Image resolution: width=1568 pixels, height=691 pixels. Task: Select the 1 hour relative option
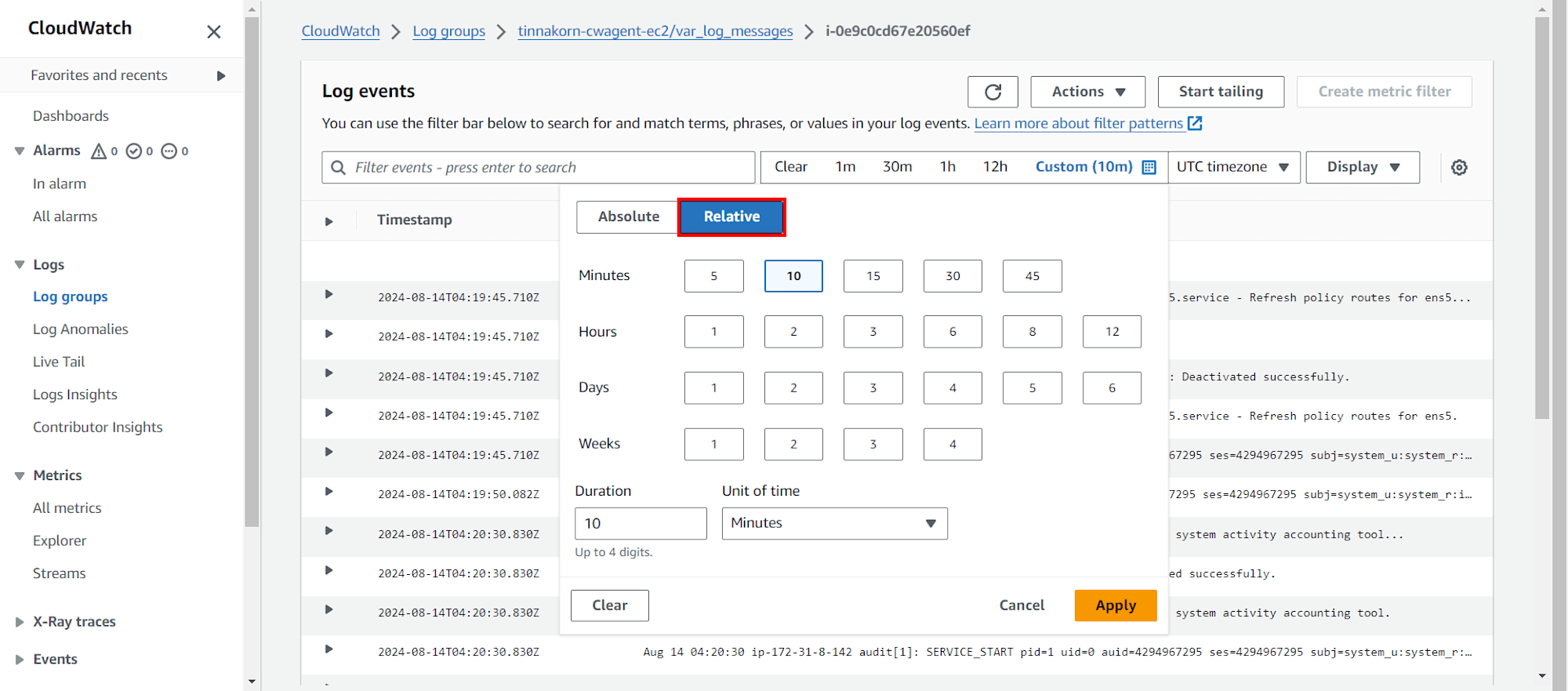pyautogui.click(x=713, y=332)
